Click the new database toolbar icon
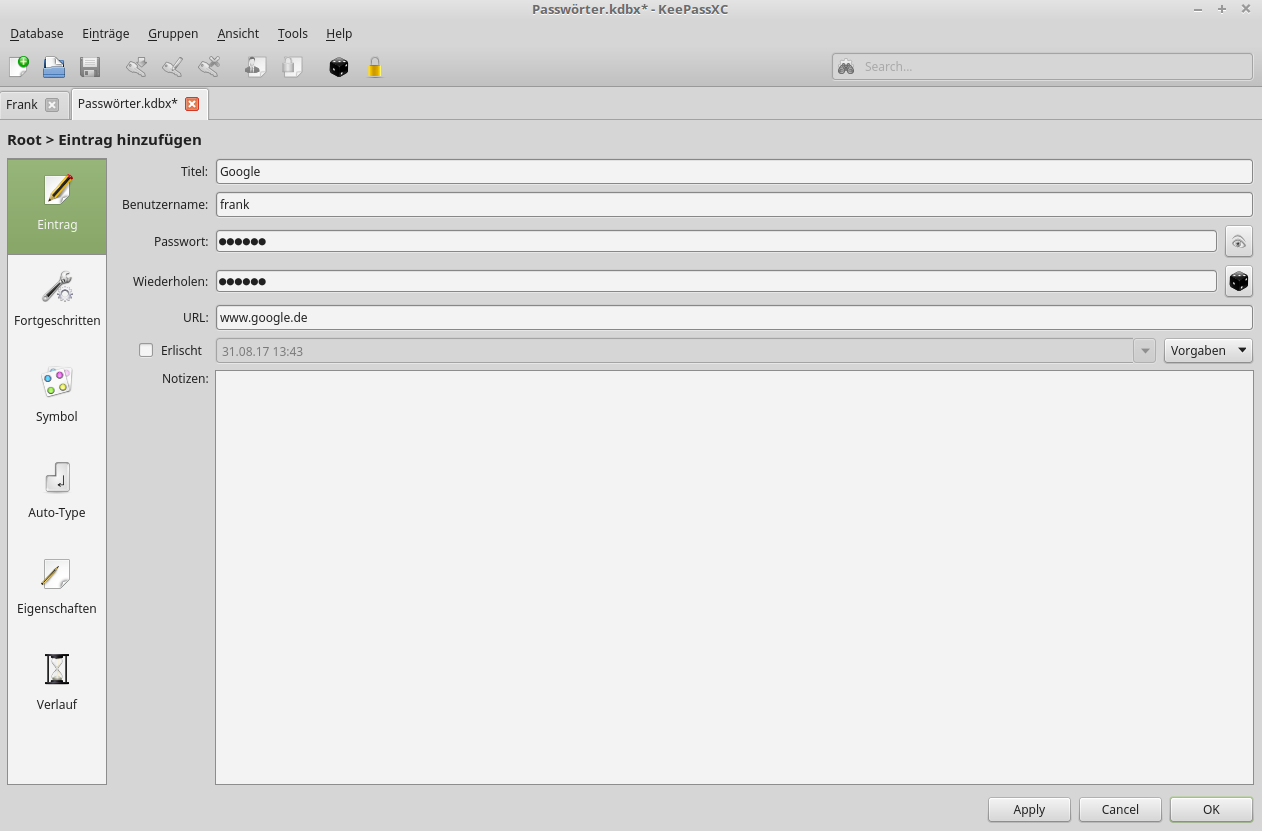This screenshot has height=831, width=1262. click(x=19, y=67)
